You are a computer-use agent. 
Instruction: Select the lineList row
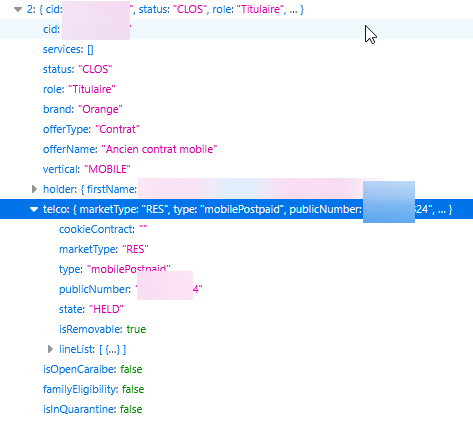236,349
